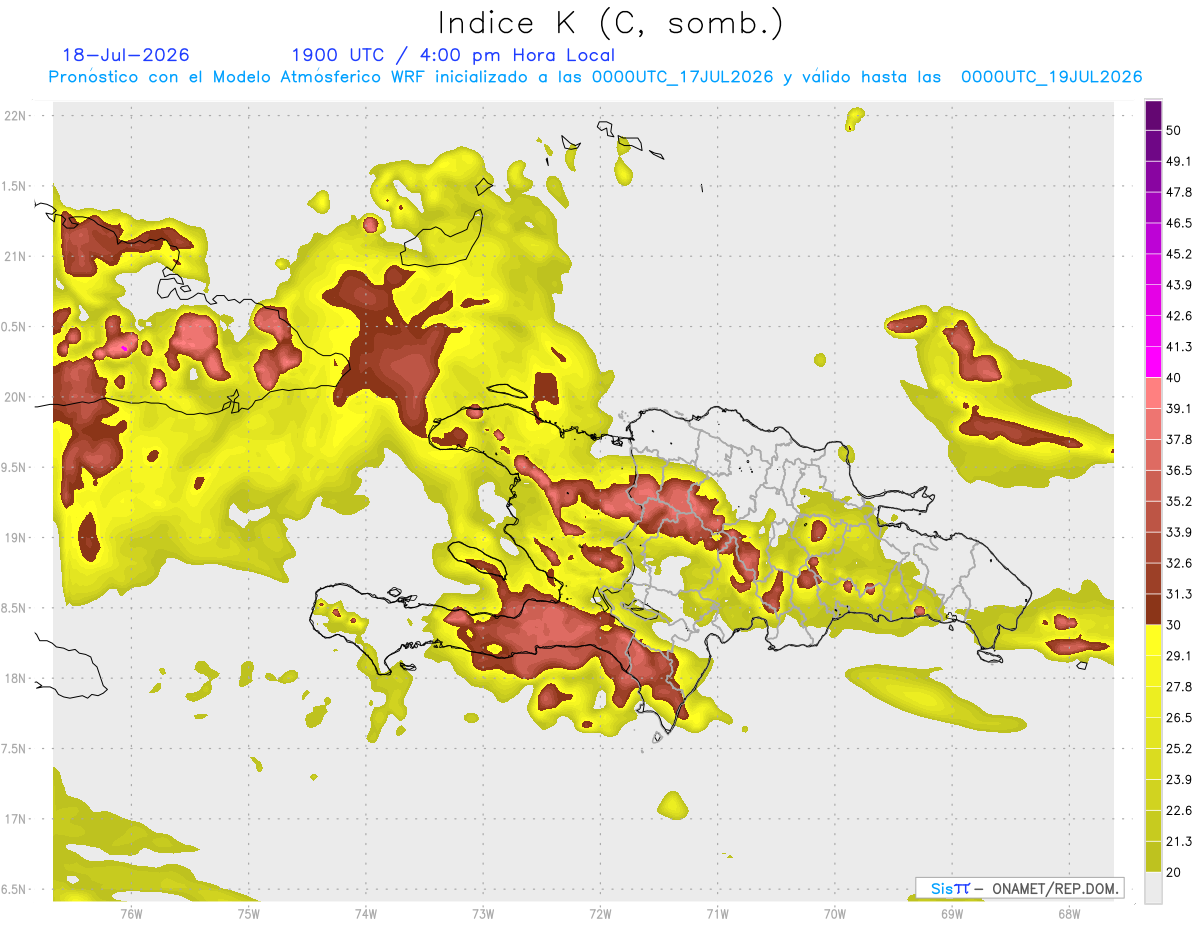Click the "76W" longitude label
The width and height of the screenshot is (1200, 927).
131,913
